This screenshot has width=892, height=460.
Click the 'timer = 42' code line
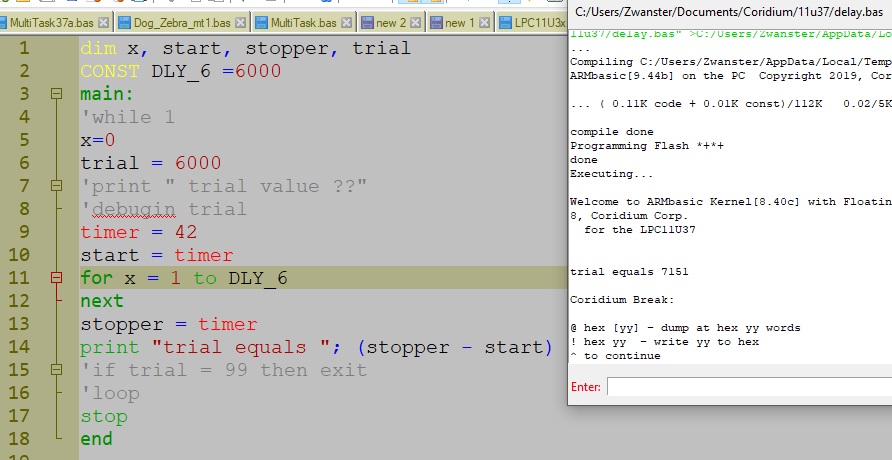[x=139, y=232]
